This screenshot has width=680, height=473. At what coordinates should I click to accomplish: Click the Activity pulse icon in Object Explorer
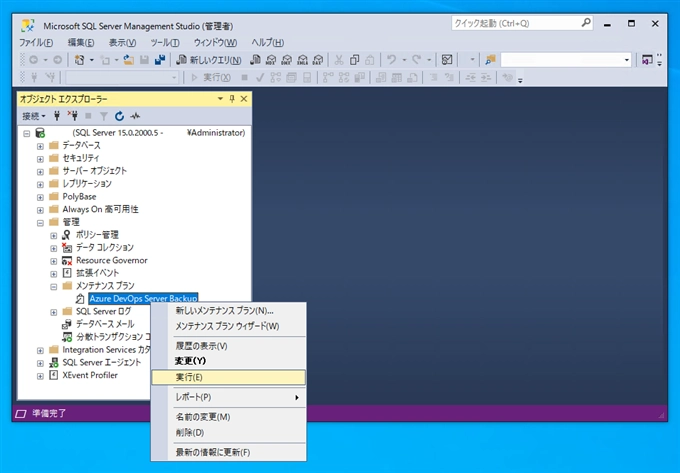click(x=135, y=116)
